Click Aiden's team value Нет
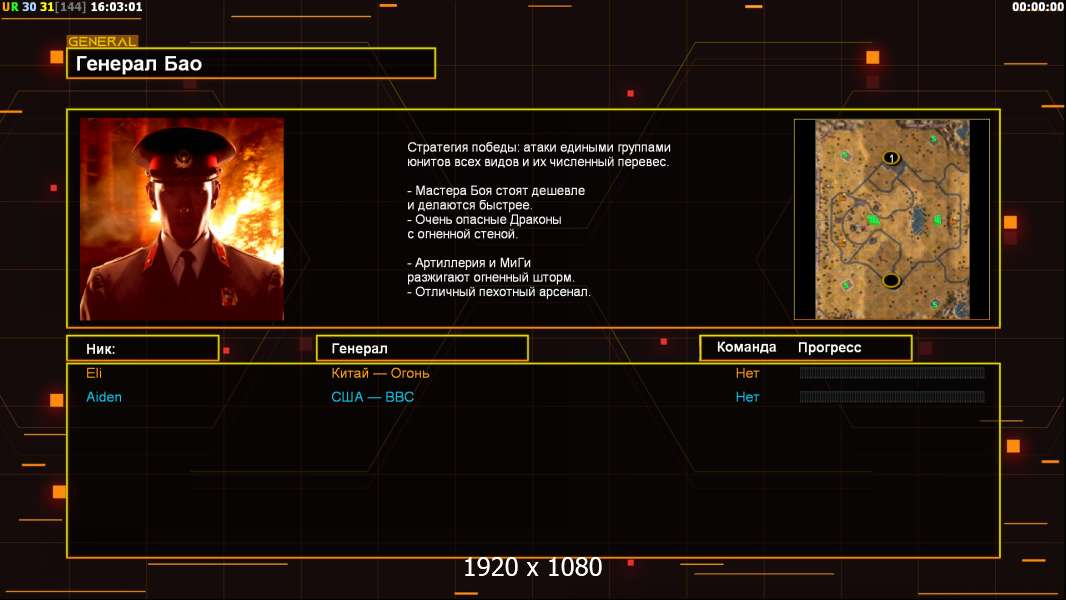The width and height of the screenshot is (1066, 600). coord(747,397)
